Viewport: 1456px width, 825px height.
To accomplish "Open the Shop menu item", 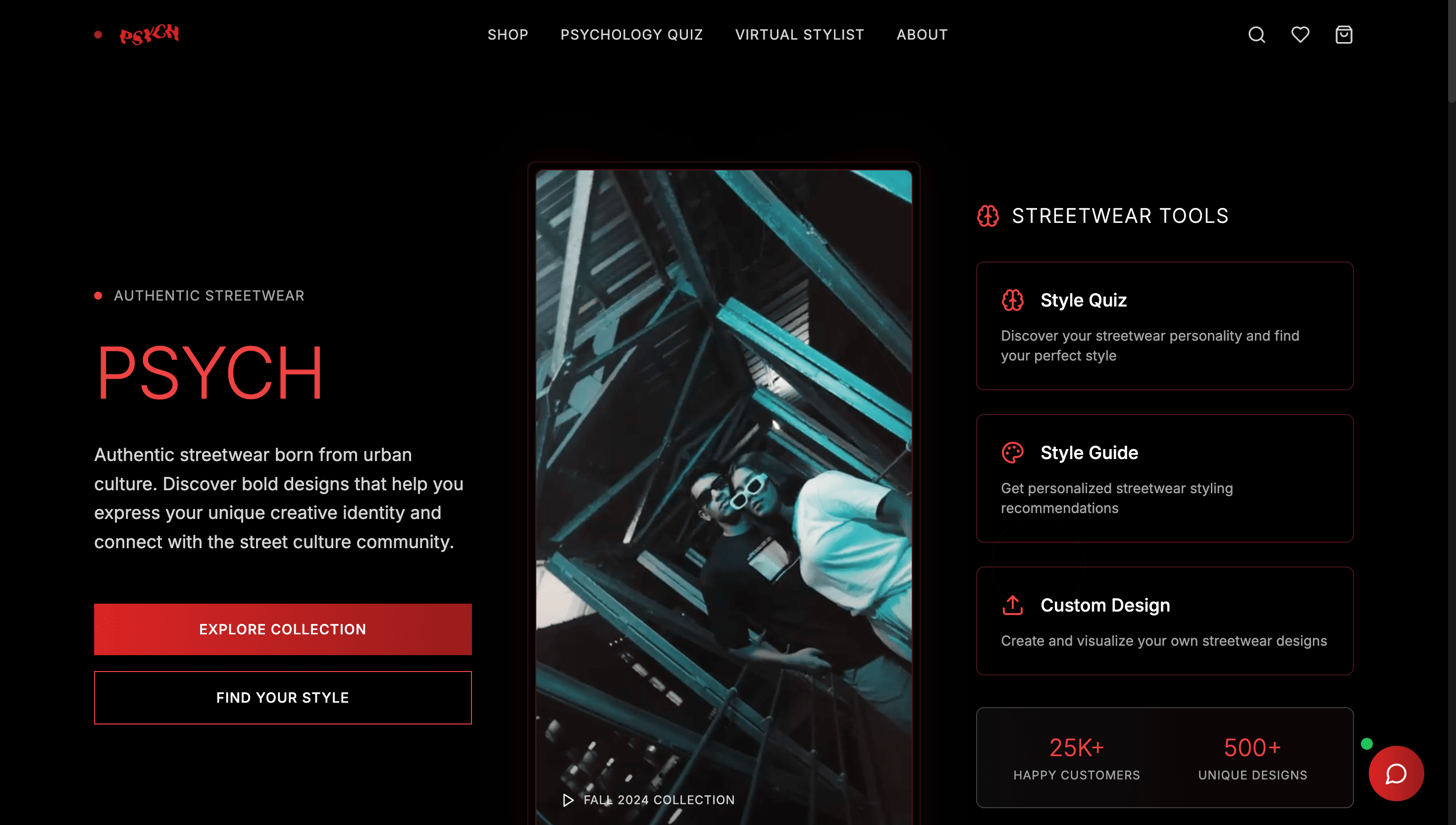I will click(x=508, y=35).
